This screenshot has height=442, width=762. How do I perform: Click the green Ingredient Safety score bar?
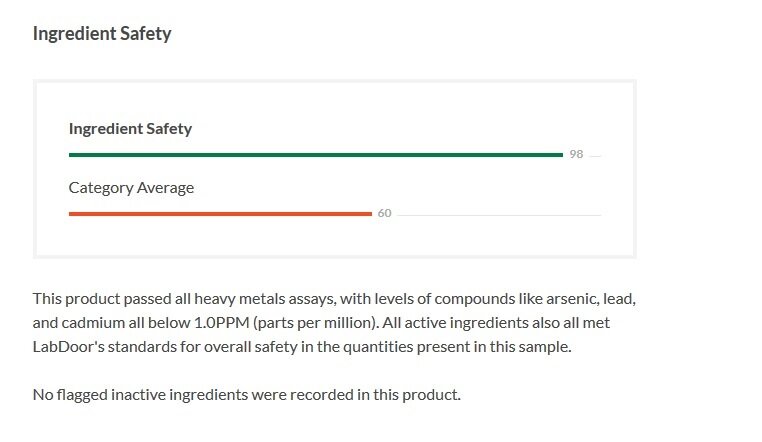point(316,155)
